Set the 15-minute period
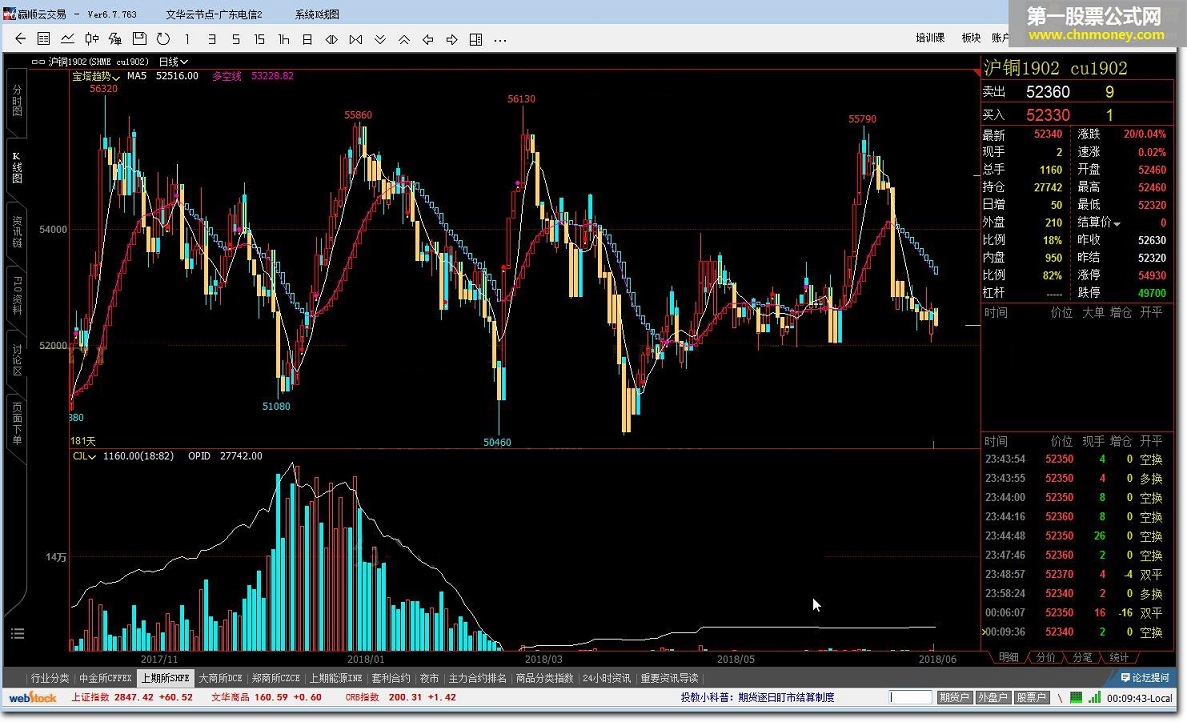Image resolution: width=1187 pixels, height=722 pixels. (259, 39)
